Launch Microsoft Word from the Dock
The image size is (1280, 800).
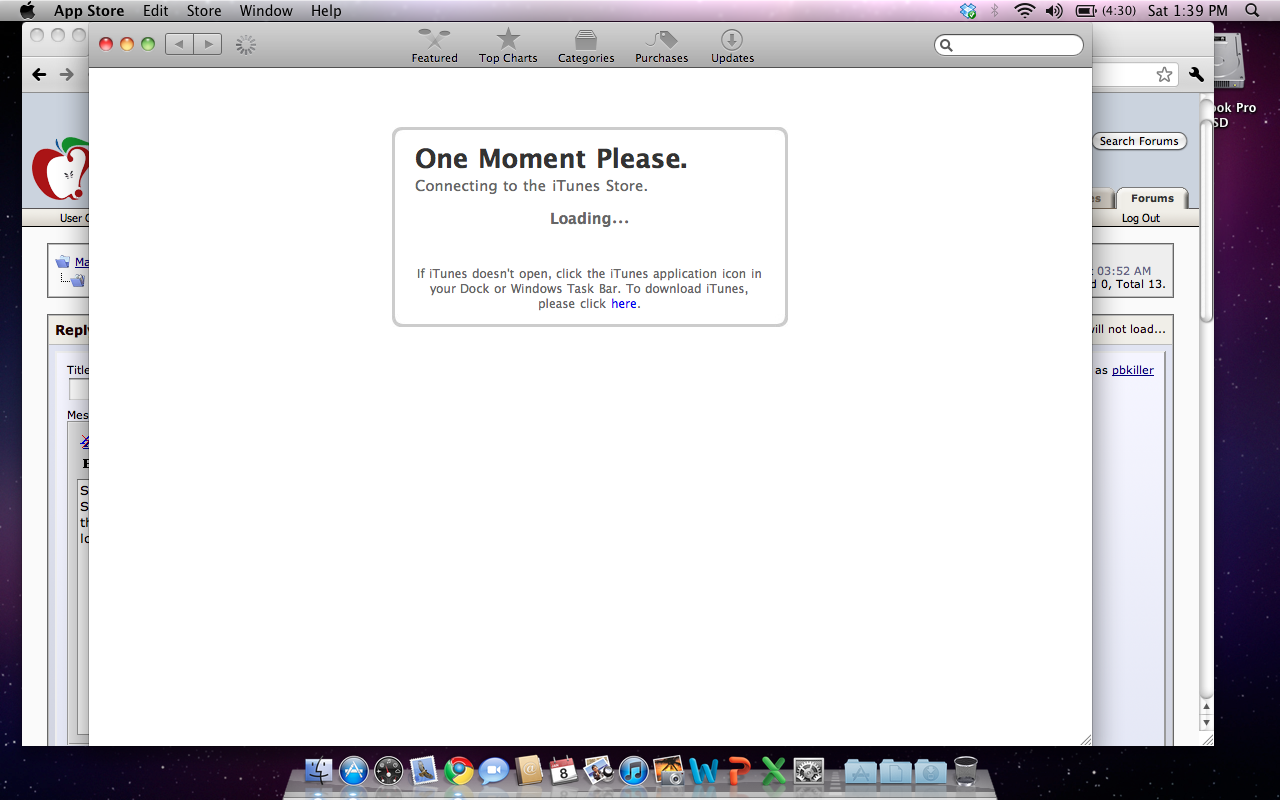click(x=704, y=771)
